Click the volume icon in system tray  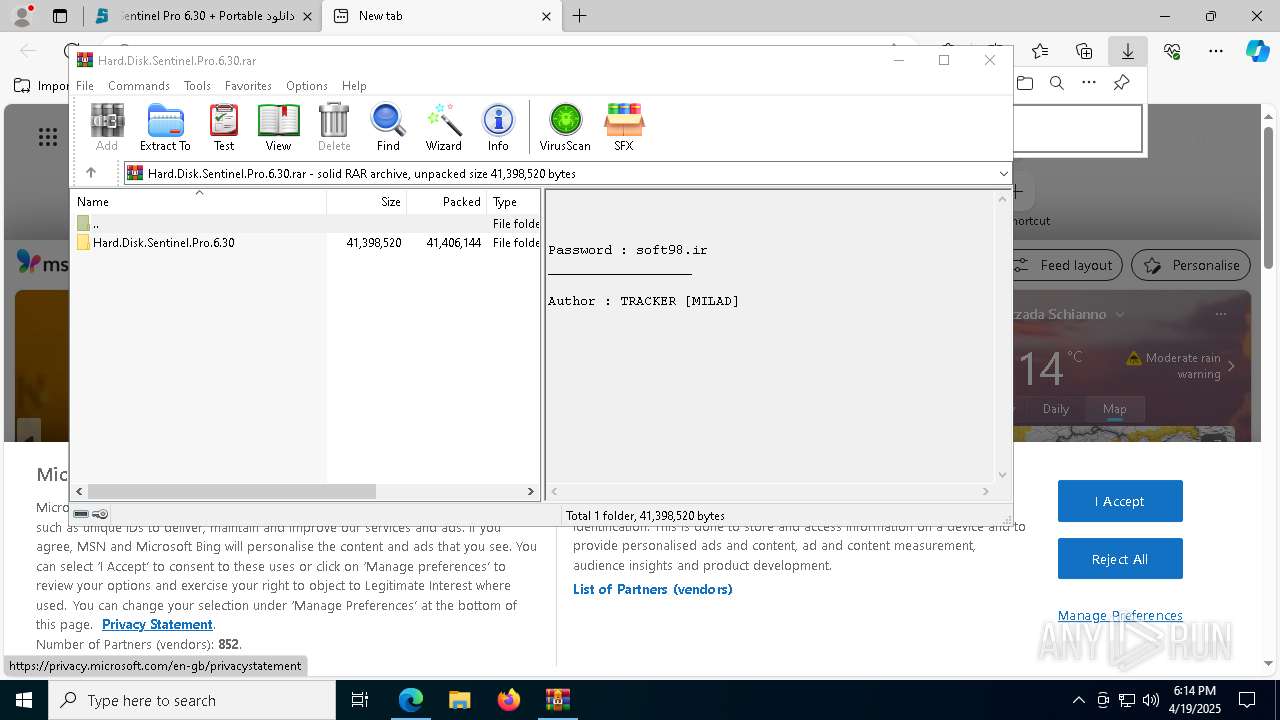point(1151,700)
